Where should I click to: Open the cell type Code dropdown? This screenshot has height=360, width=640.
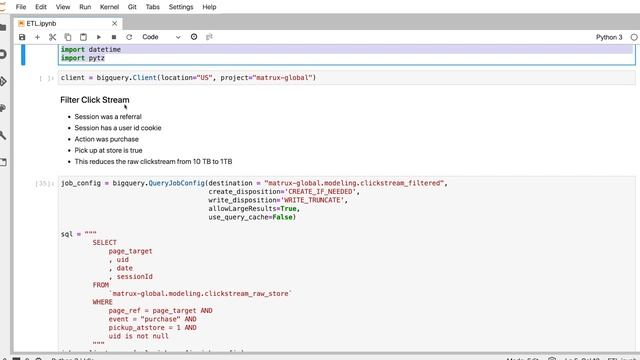click(x=161, y=37)
